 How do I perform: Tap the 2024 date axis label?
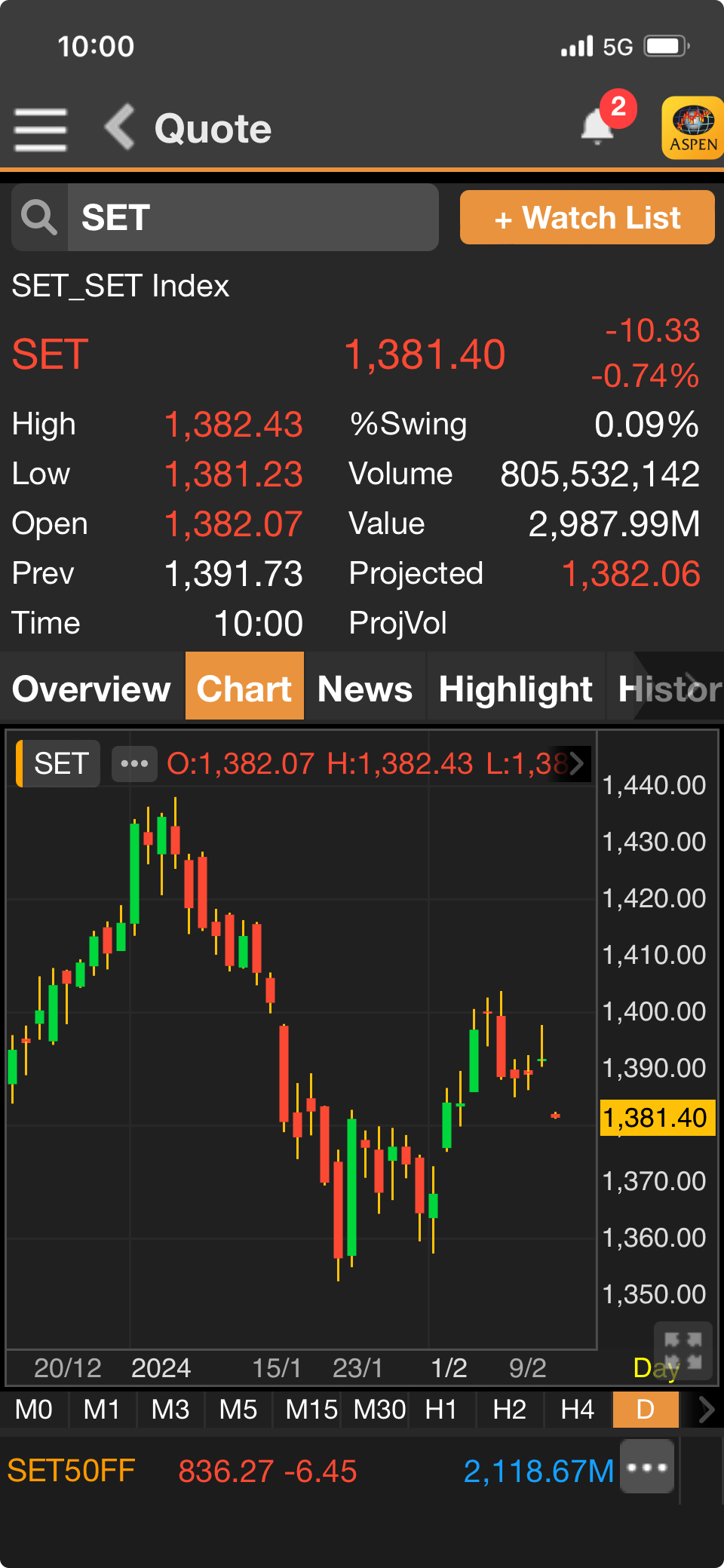coord(161,1368)
